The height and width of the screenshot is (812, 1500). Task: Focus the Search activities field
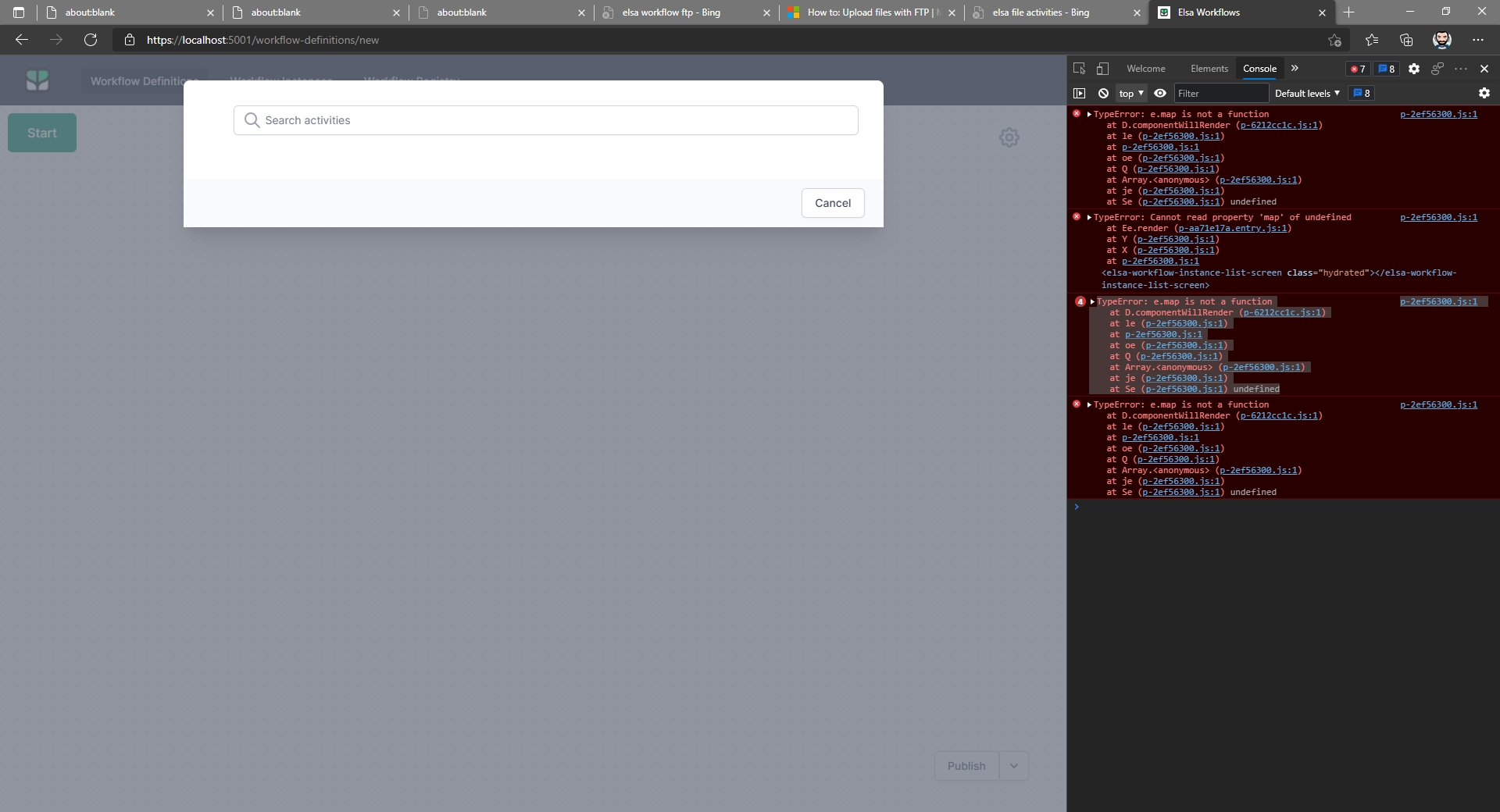coord(546,120)
